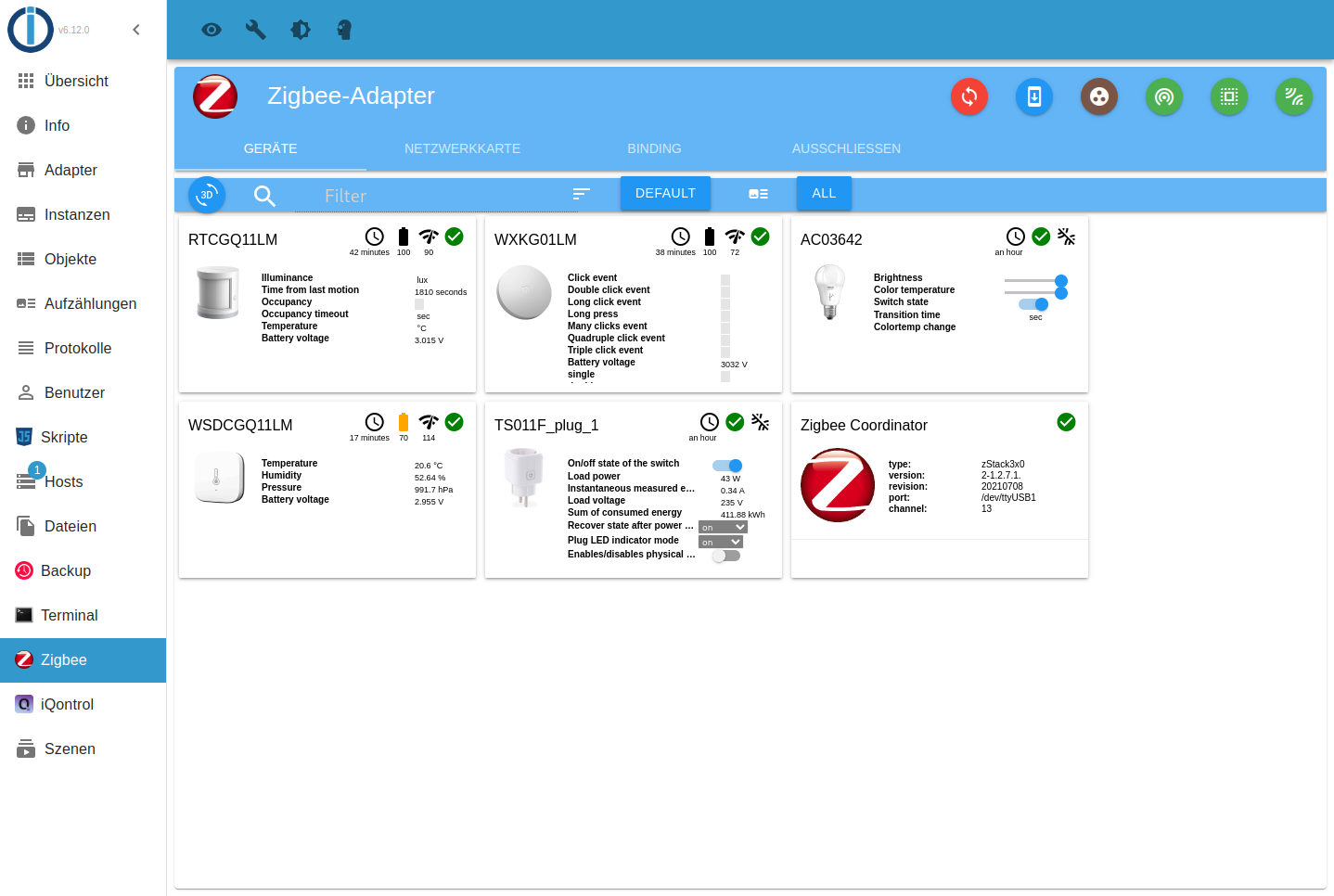Viewport: 1334px width, 896px height.
Task: Check the Triple click event checkbox
Action: click(725, 352)
